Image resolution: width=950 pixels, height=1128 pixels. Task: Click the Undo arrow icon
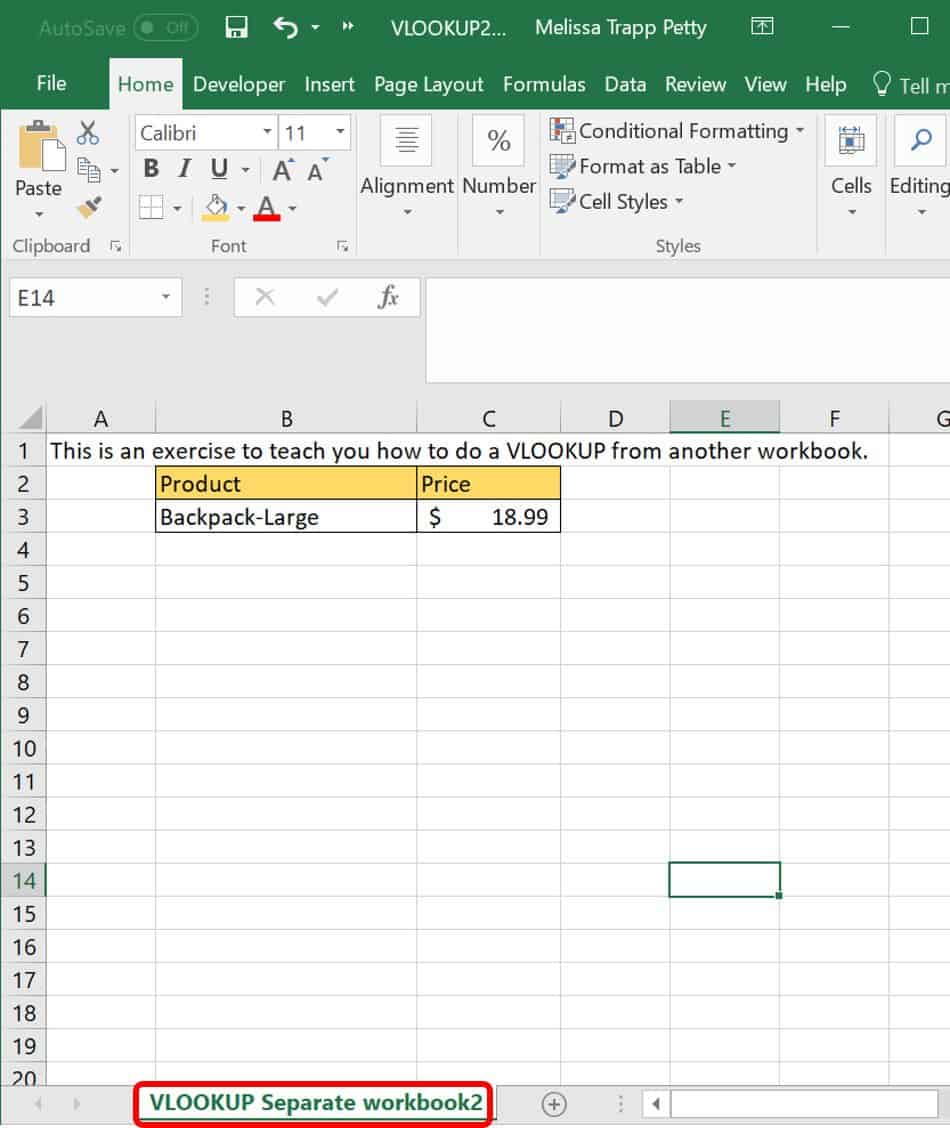coord(285,27)
